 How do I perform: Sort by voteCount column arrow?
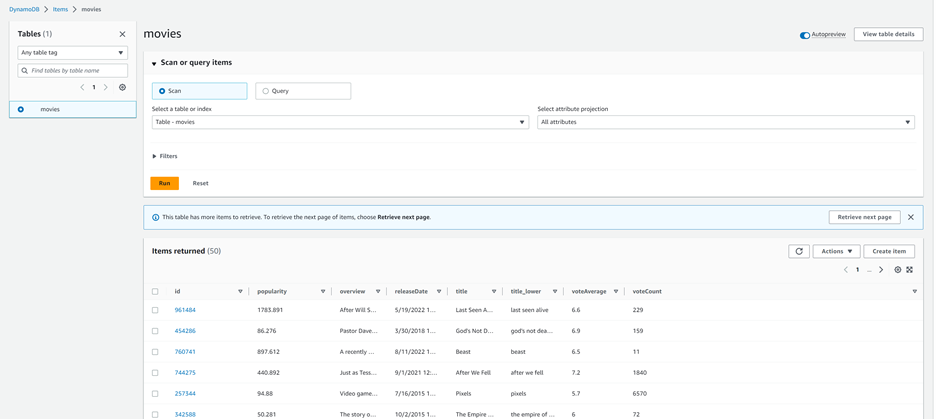click(915, 291)
